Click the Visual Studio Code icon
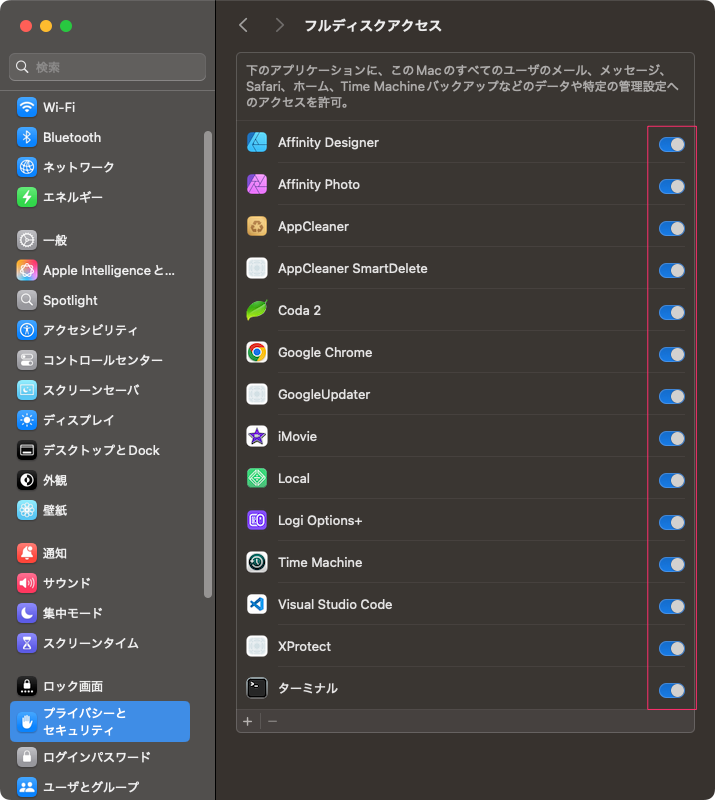Image resolution: width=715 pixels, height=800 pixels. click(257, 605)
